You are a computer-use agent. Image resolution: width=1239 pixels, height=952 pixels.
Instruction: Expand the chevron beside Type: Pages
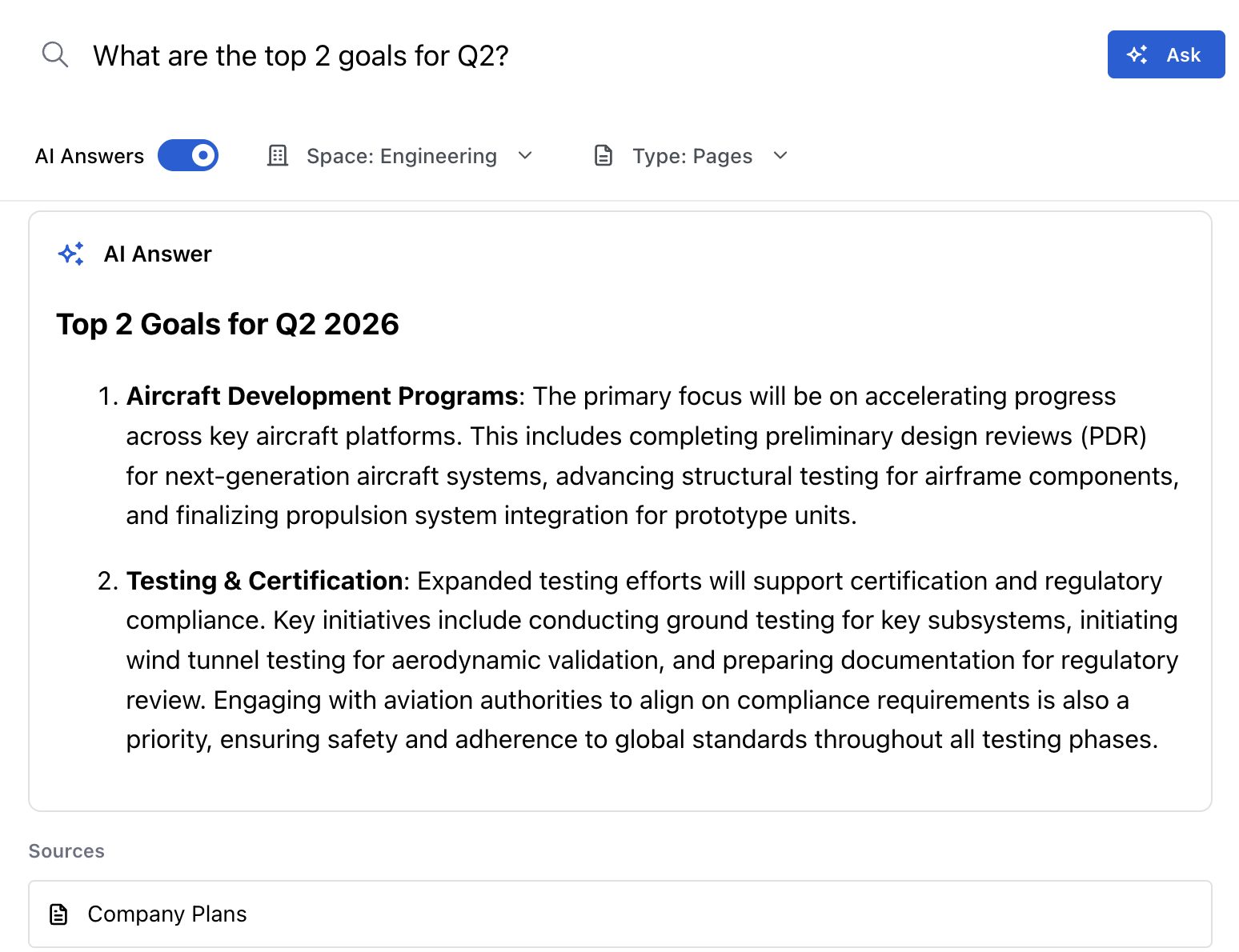[x=780, y=155]
